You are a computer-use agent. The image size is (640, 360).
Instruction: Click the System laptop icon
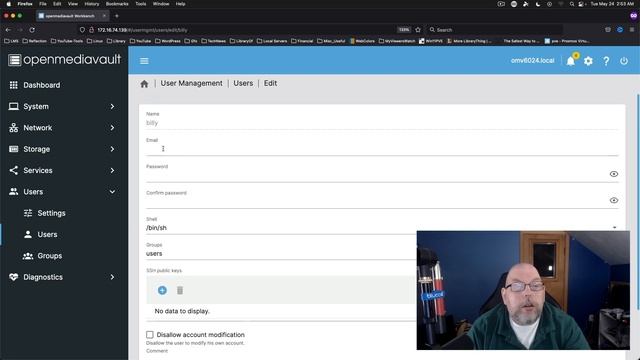(13, 106)
